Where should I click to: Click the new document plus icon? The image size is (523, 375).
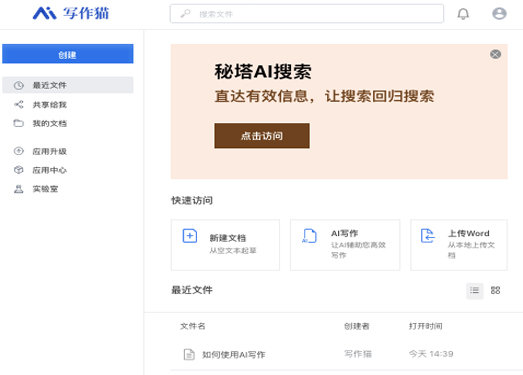click(190, 236)
